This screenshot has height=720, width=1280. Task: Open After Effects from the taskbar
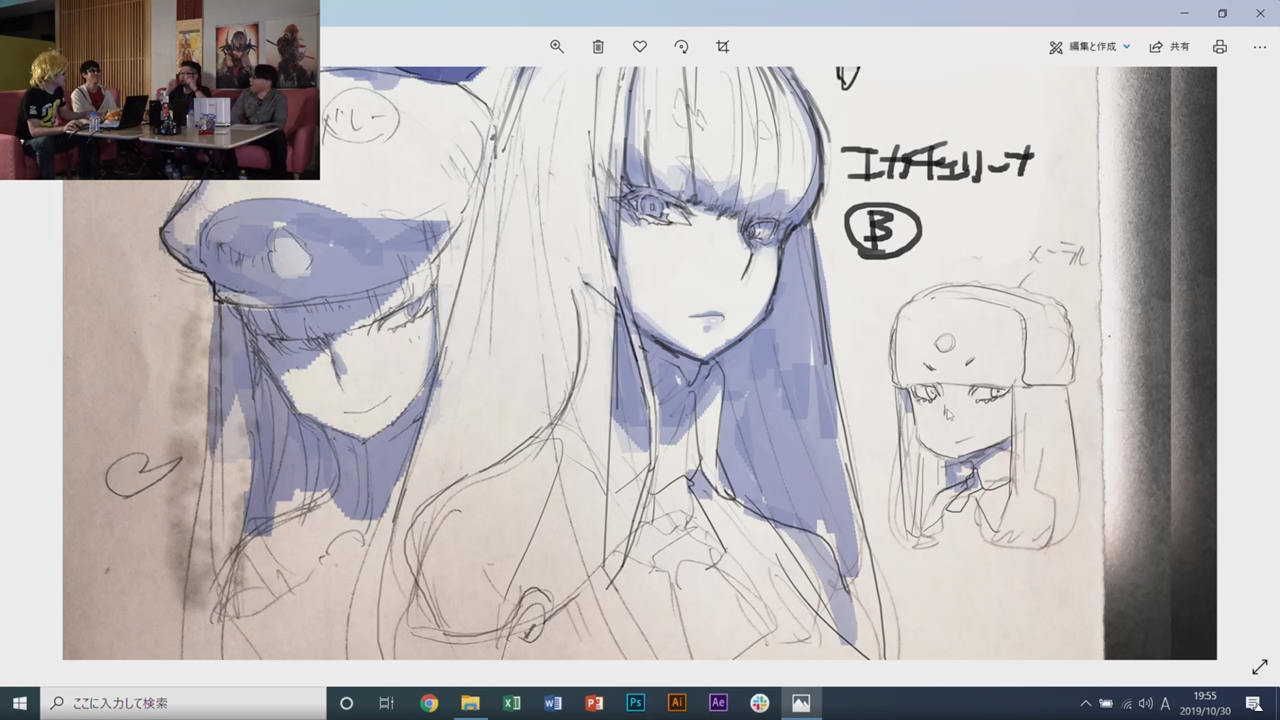click(x=718, y=703)
